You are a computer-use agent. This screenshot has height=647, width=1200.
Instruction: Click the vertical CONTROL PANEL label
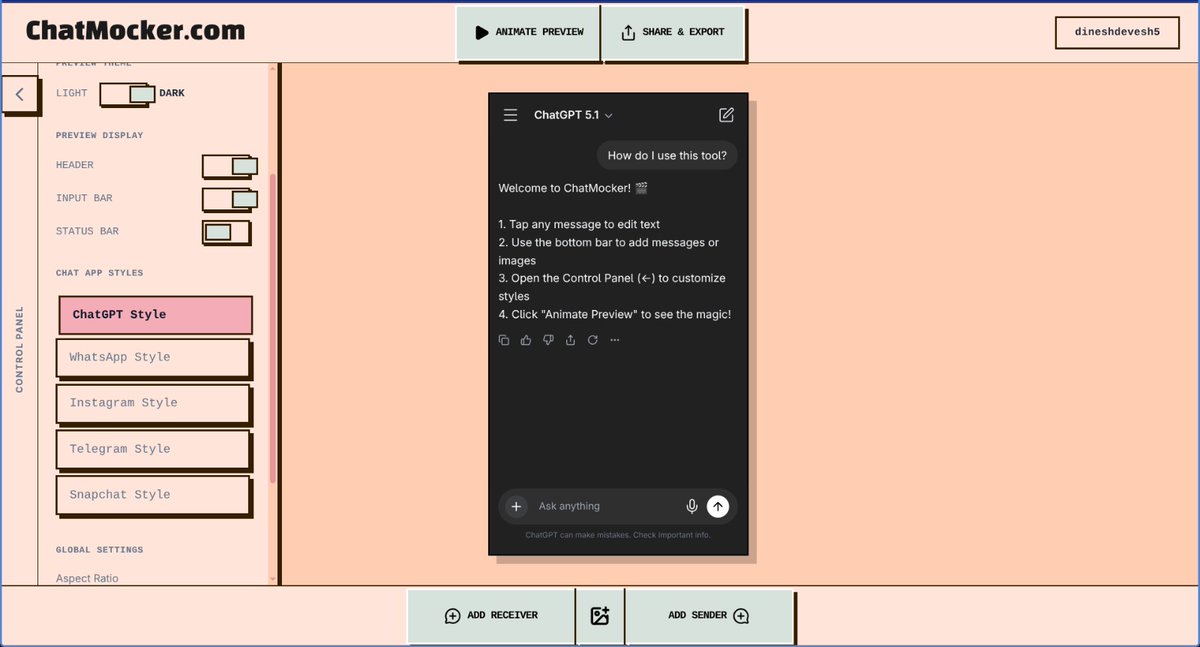point(19,349)
